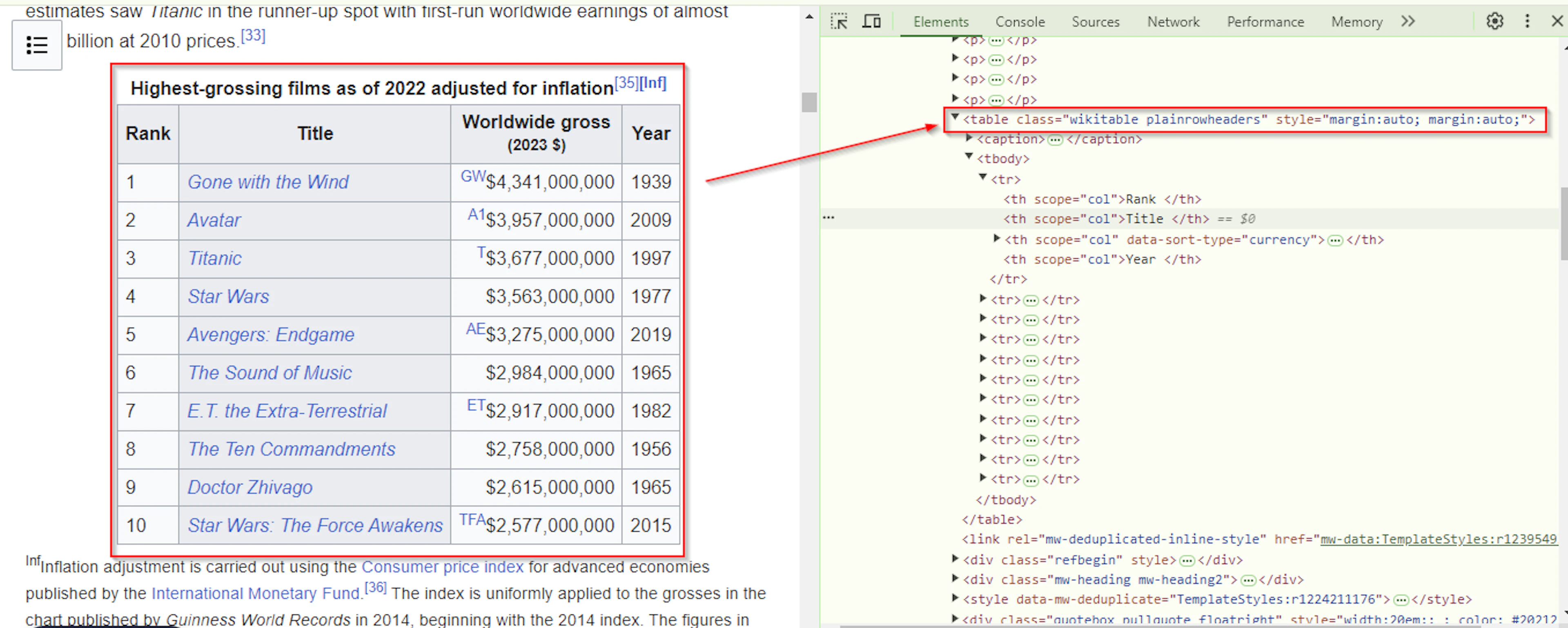
Task: Select the closing table tag line
Action: tap(991, 519)
